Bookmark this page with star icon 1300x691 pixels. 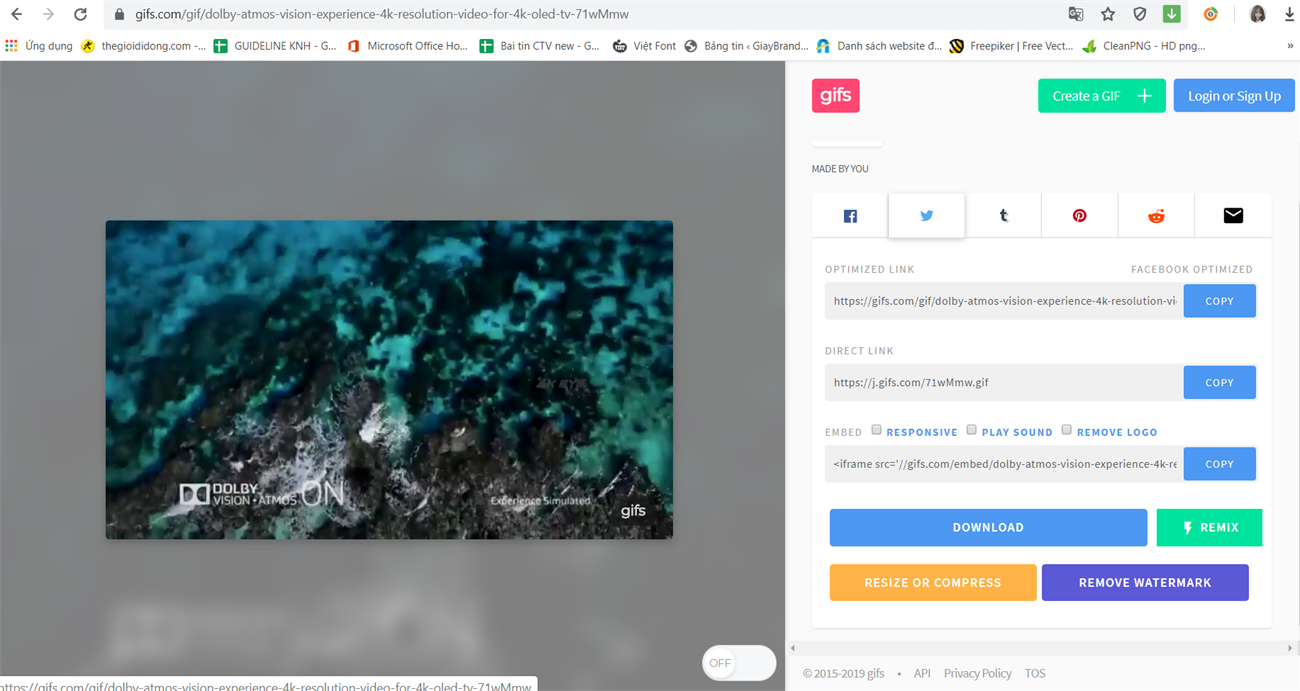tap(1108, 14)
